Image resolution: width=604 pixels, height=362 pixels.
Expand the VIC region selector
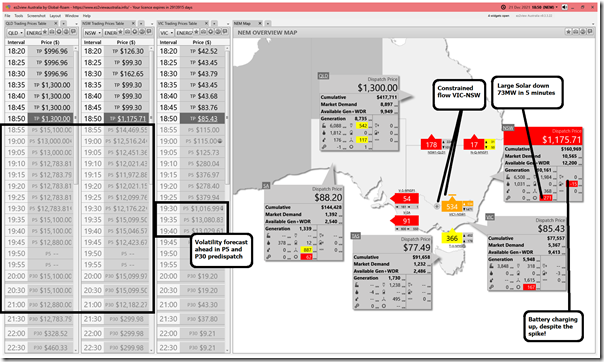click(x=166, y=33)
